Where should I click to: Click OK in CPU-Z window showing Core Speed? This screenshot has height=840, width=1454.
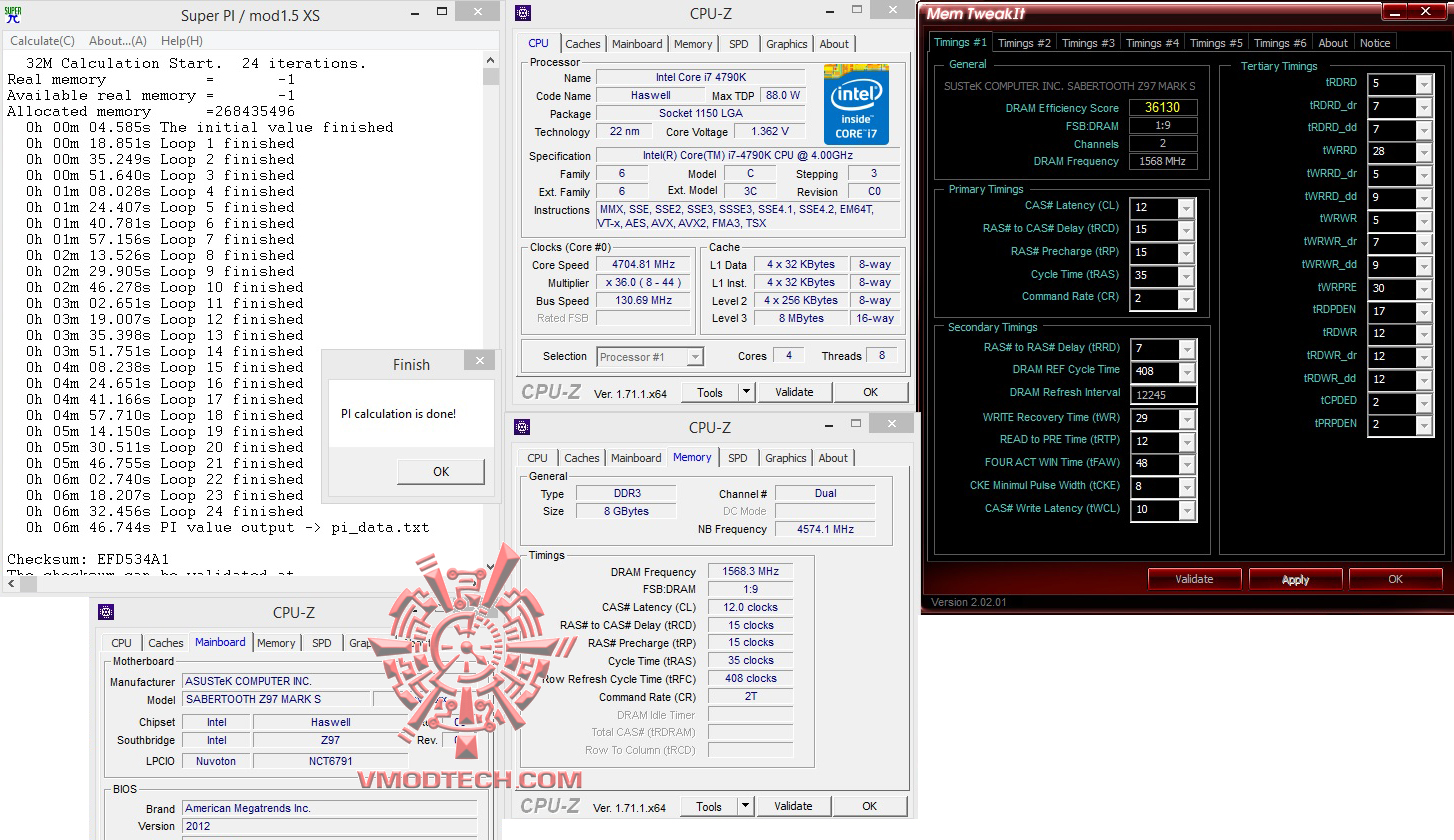click(870, 393)
